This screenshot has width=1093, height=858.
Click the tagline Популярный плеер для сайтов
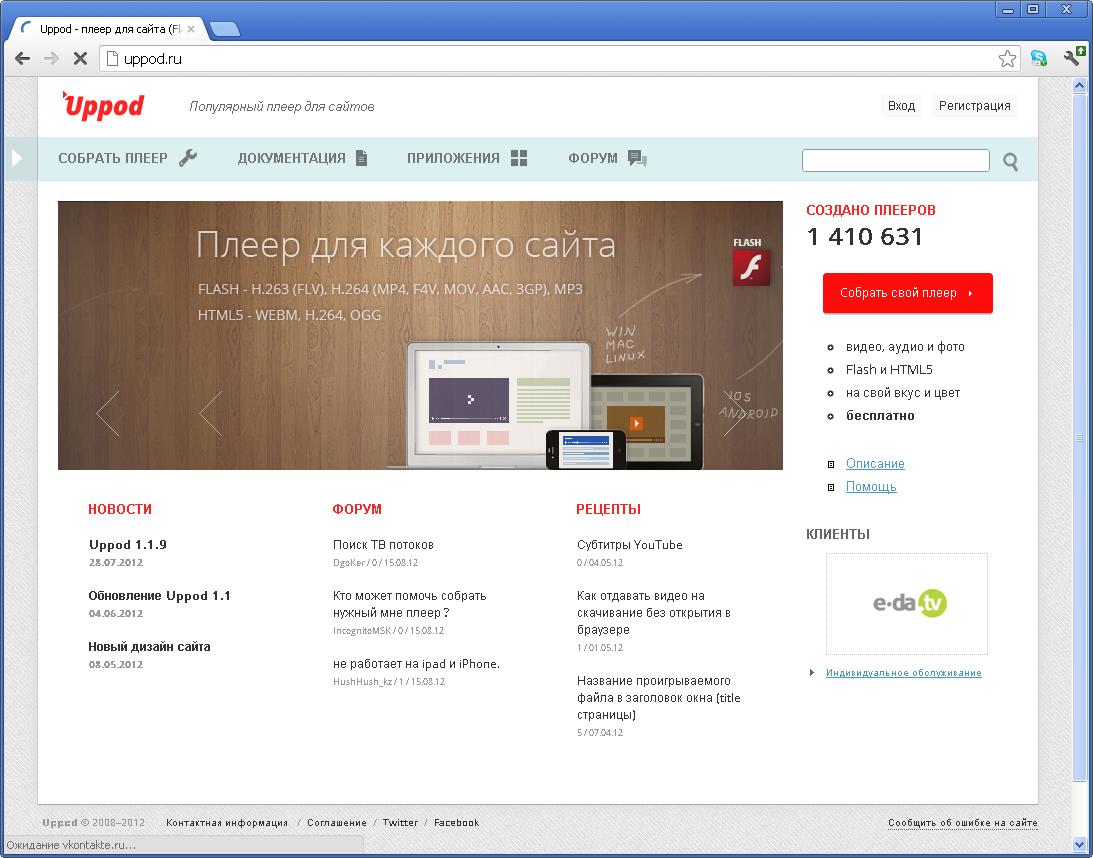(282, 107)
